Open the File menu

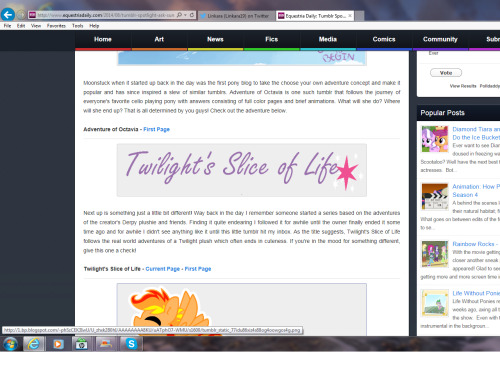7,26
